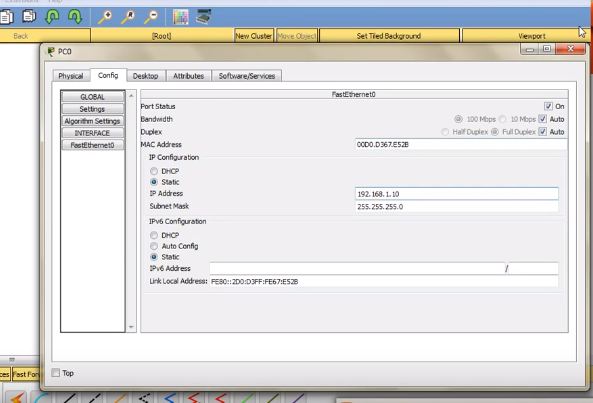Click the PC0 window title icon

point(51,51)
